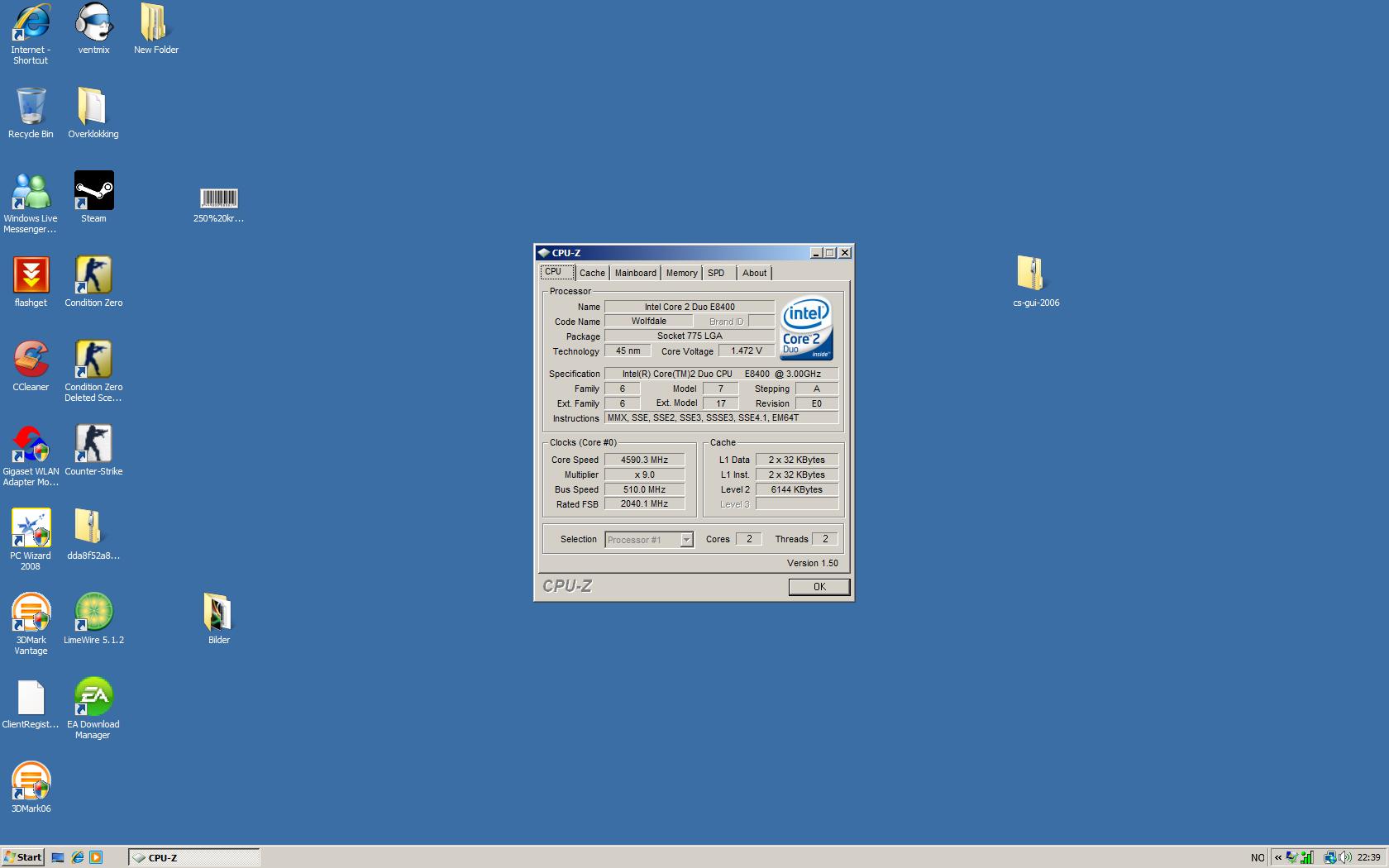Click the Core Speed value 4590.3 MHz

click(x=645, y=460)
